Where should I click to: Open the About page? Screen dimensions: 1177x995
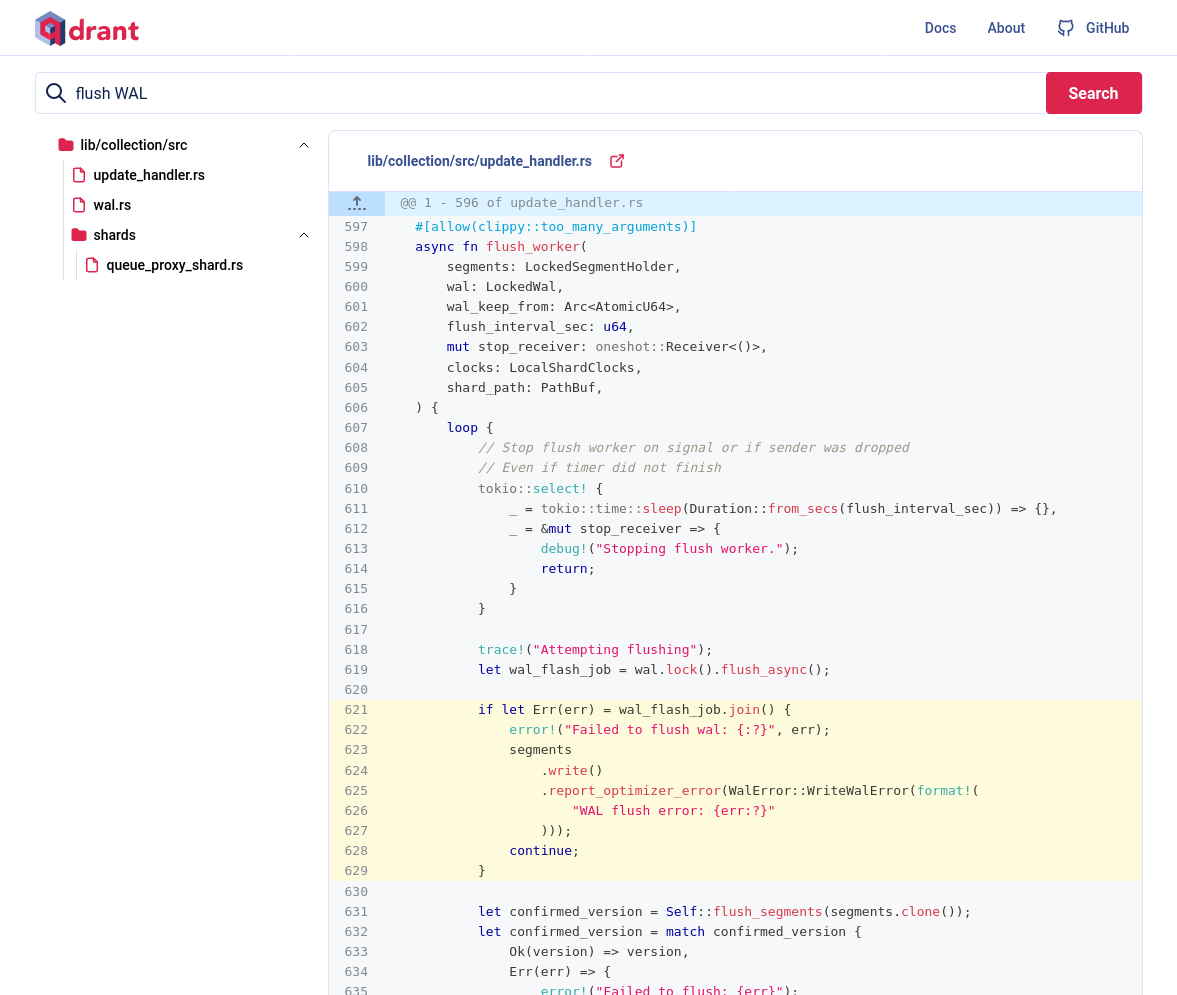point(1006,28)
